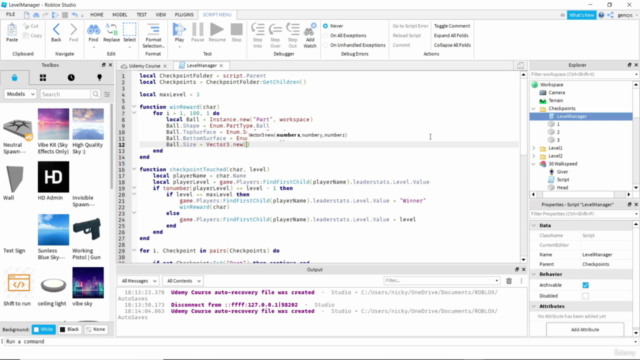Open Toolbox filter settings icon

click(107, 94)
